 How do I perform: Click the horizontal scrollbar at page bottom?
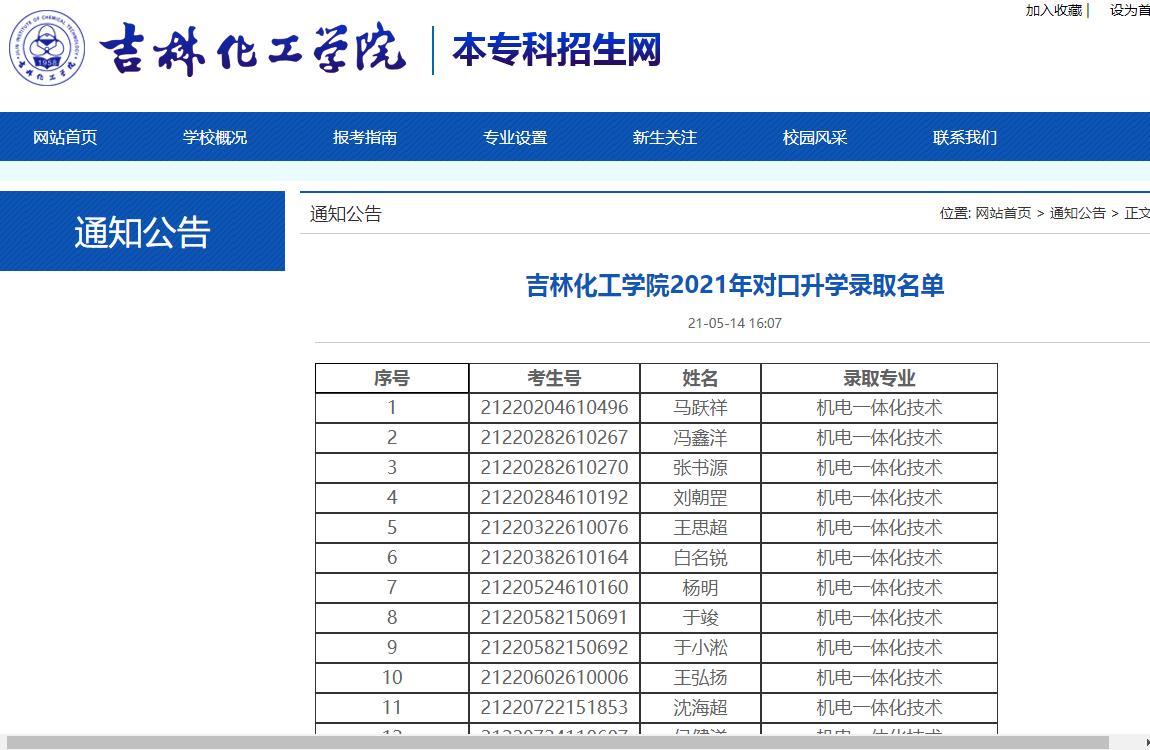click(557, 743)
